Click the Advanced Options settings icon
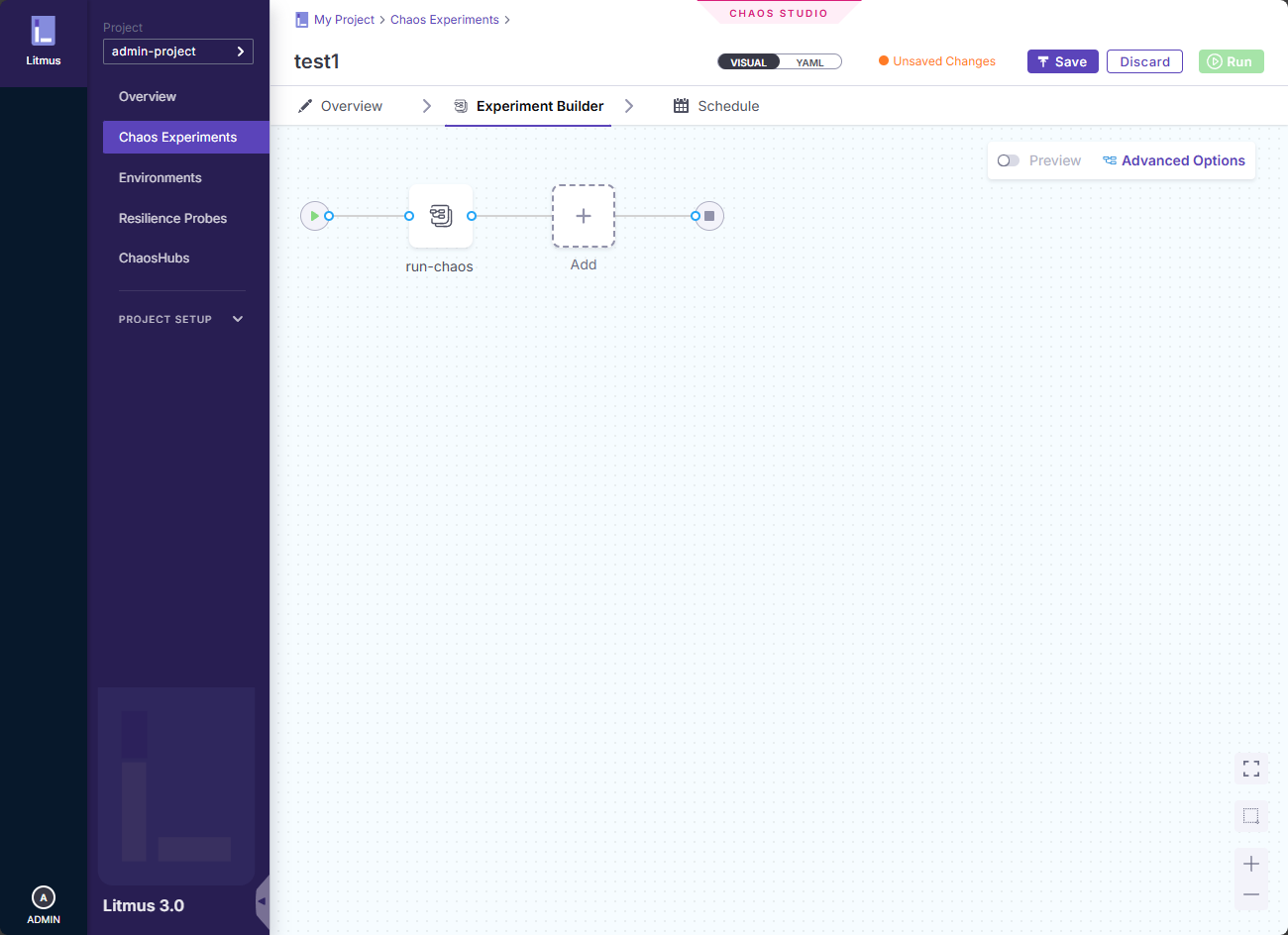1288x935 pixels. click(1110, 160)
